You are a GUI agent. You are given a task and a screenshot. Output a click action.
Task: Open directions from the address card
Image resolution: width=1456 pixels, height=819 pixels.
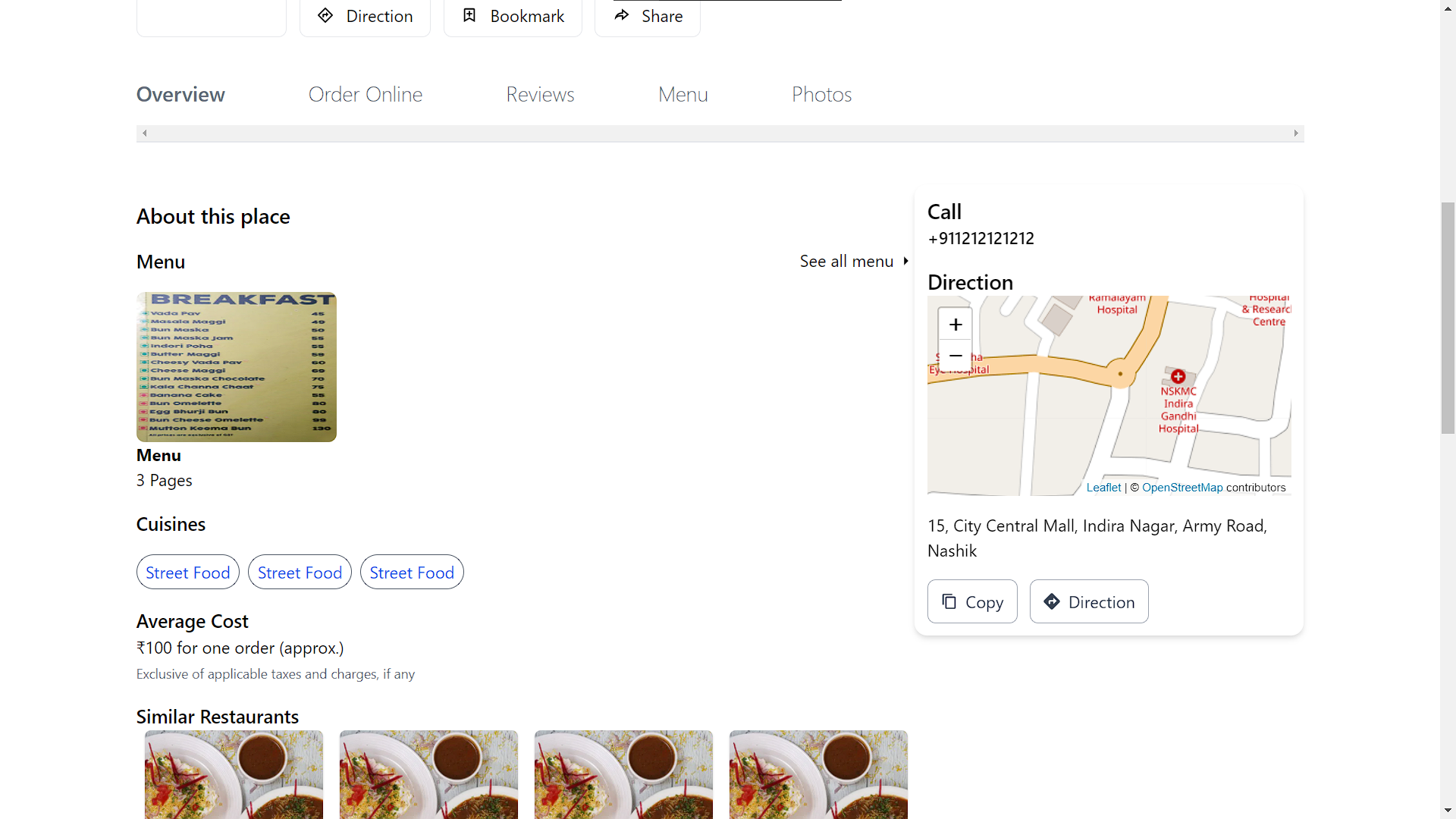1088,601
